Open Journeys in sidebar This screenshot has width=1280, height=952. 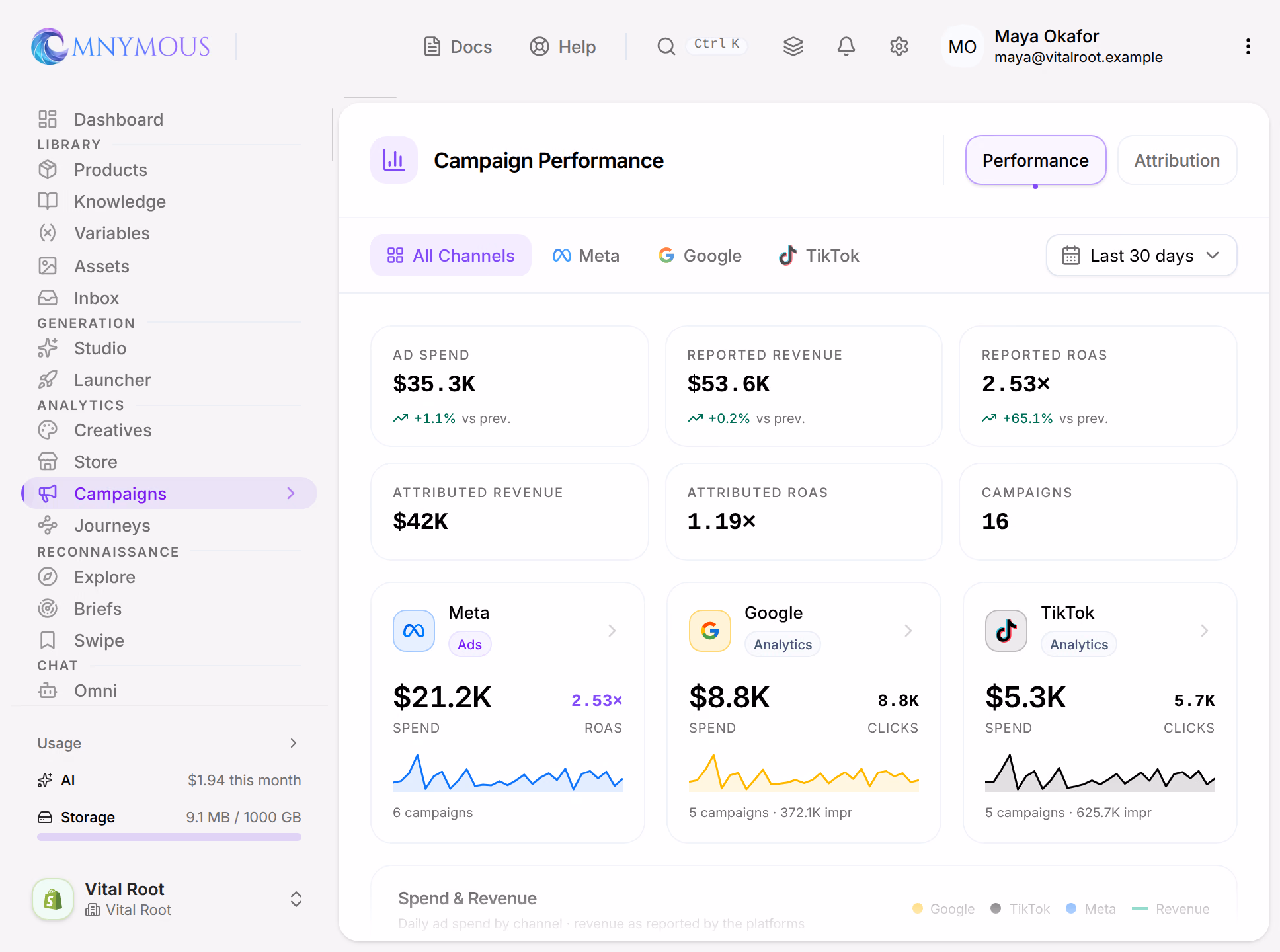click(x=169, y=525)
